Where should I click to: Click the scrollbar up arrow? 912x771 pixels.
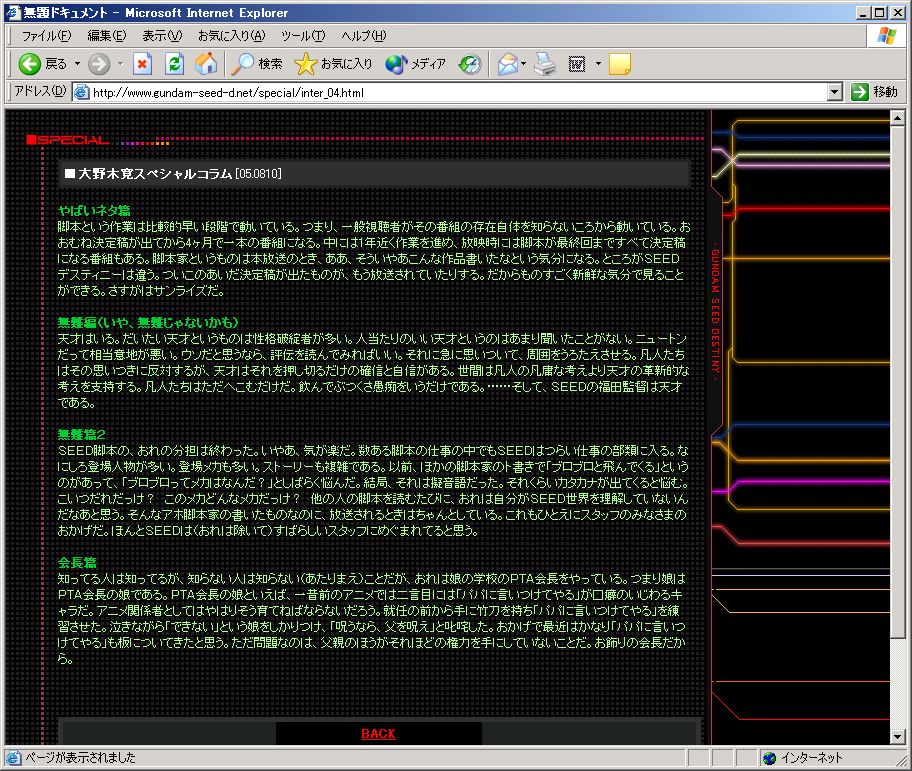[897, 118]
